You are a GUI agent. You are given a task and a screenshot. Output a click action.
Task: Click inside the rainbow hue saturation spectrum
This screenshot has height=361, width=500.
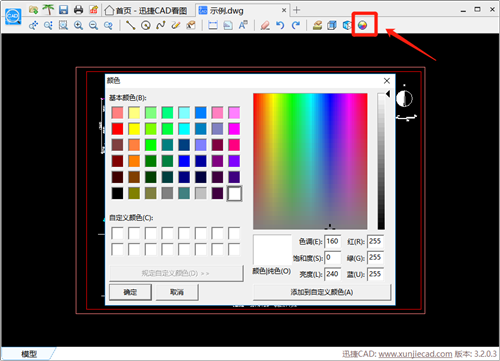click(310, 161)
